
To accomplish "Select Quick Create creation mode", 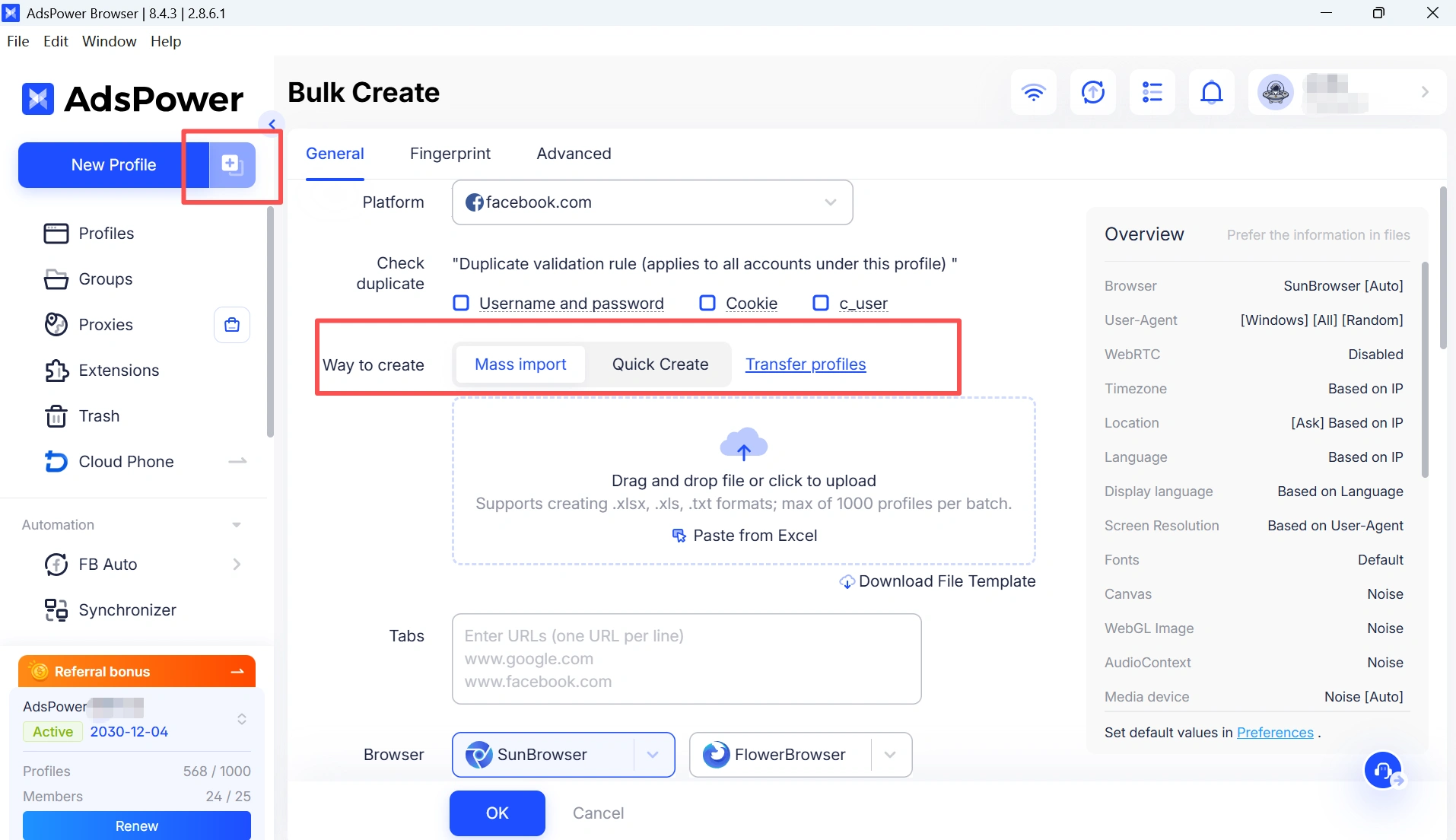I will 660,364.
